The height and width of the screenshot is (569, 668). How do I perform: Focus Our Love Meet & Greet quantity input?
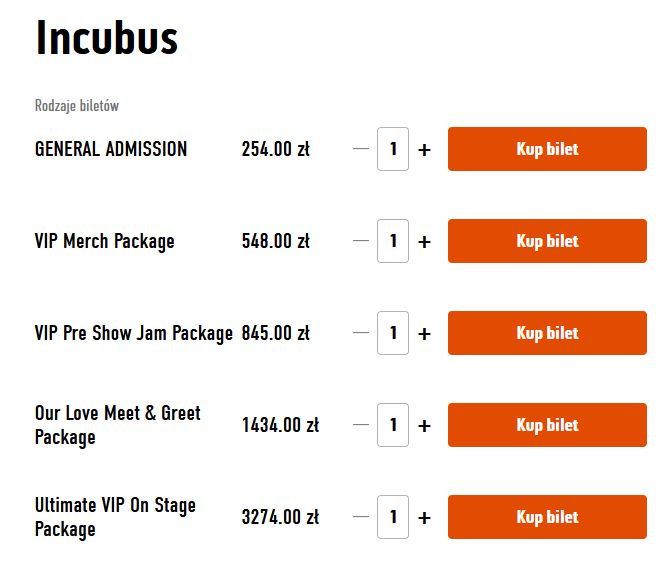393,425
